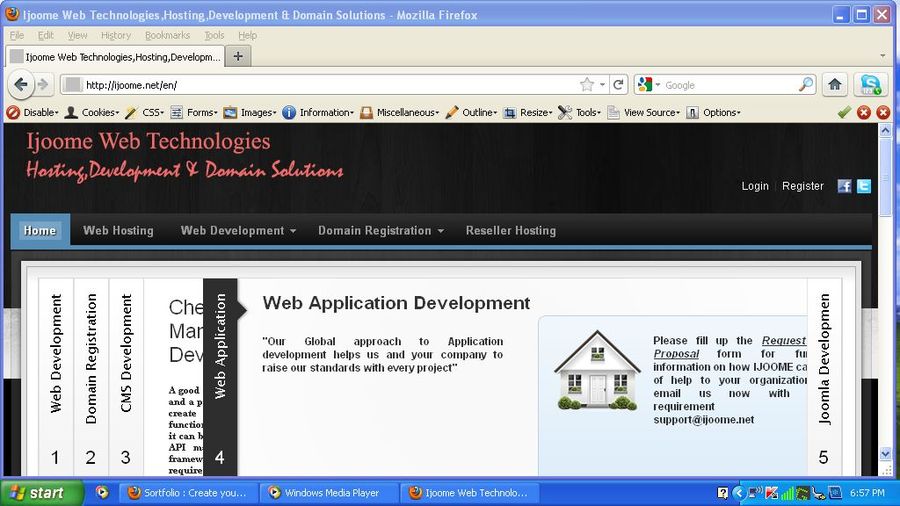This screenshot has height=506, width=900.
Task: Open the Edit menu
Action: 45,36
